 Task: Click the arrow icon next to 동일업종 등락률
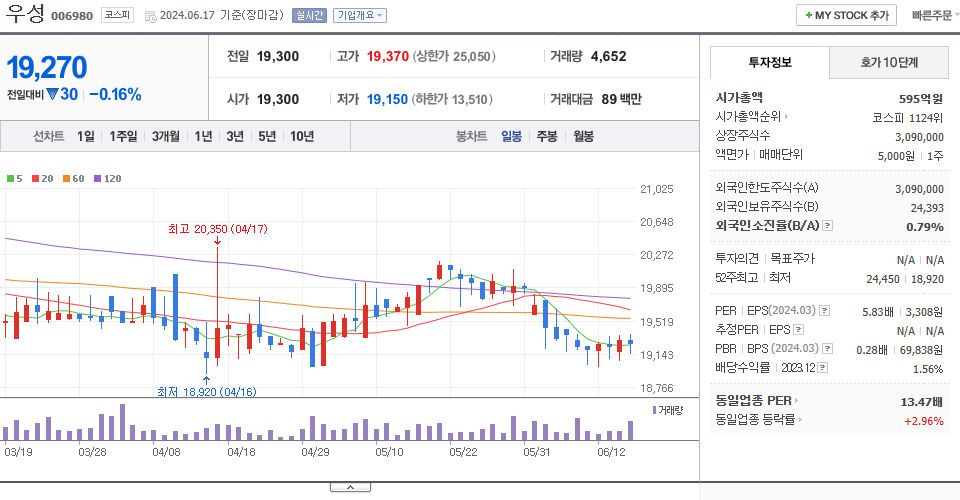point(800,420)
